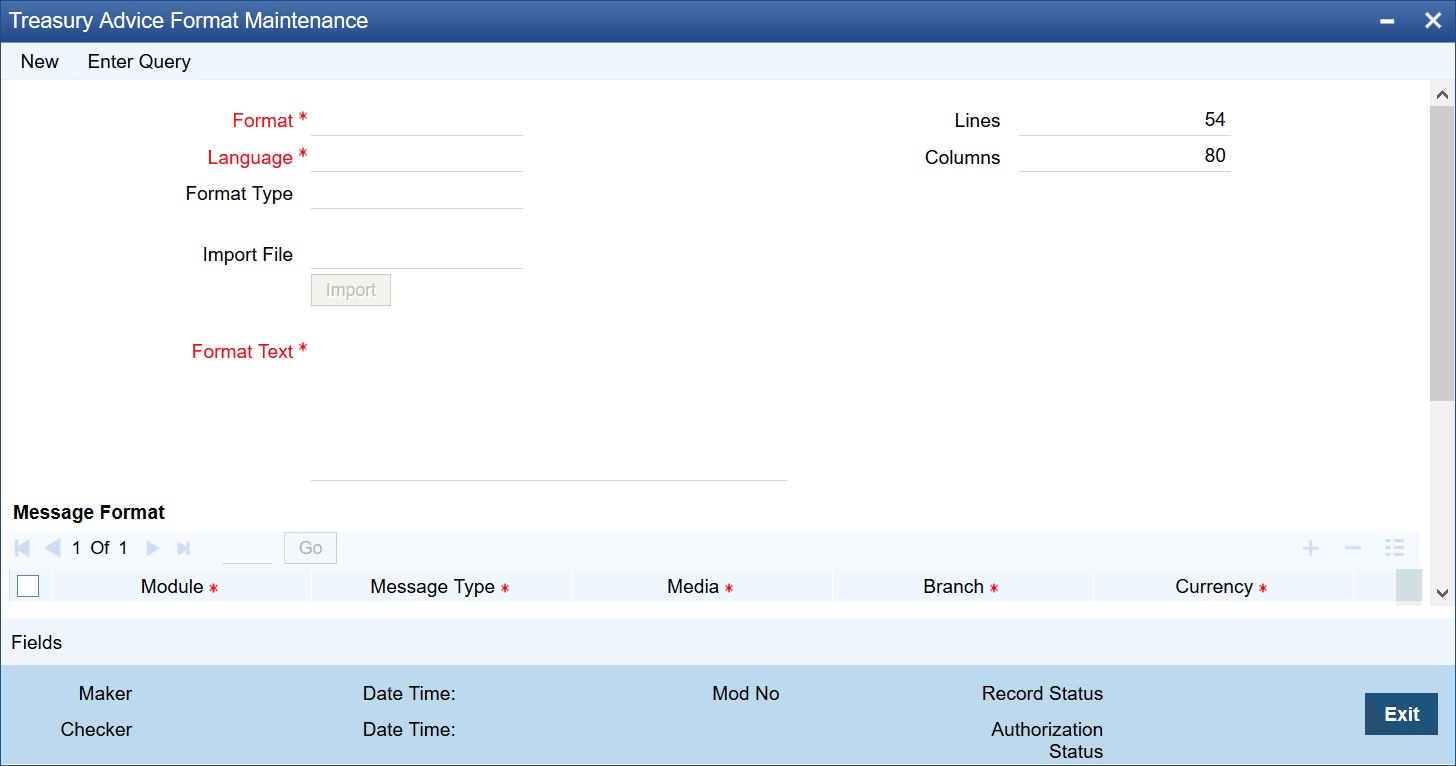Screen dimensions: 1456x766
Task: Click the Message Format section heading
Action: point(89,512)
